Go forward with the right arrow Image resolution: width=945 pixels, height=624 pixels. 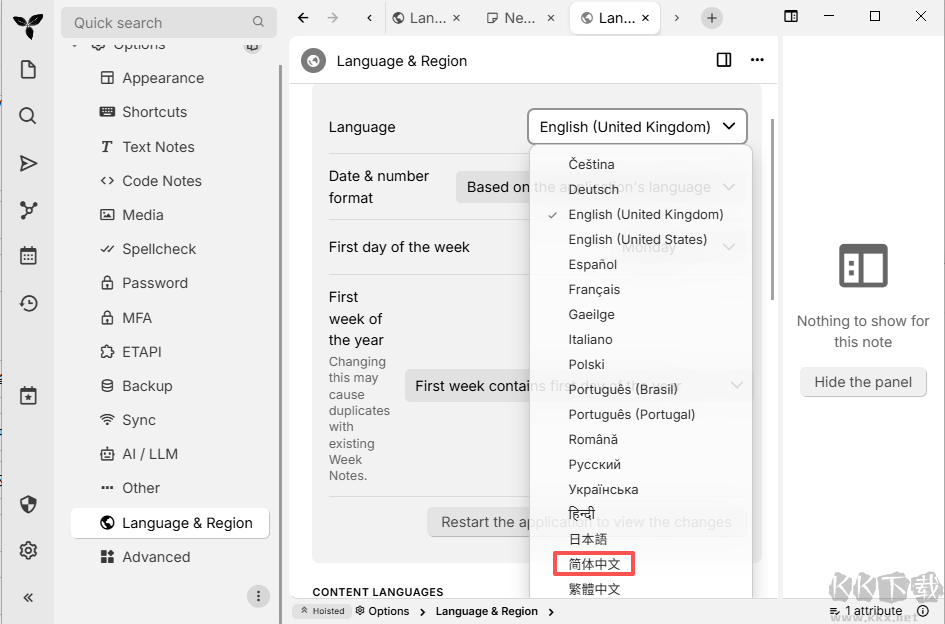coord(333,18)
